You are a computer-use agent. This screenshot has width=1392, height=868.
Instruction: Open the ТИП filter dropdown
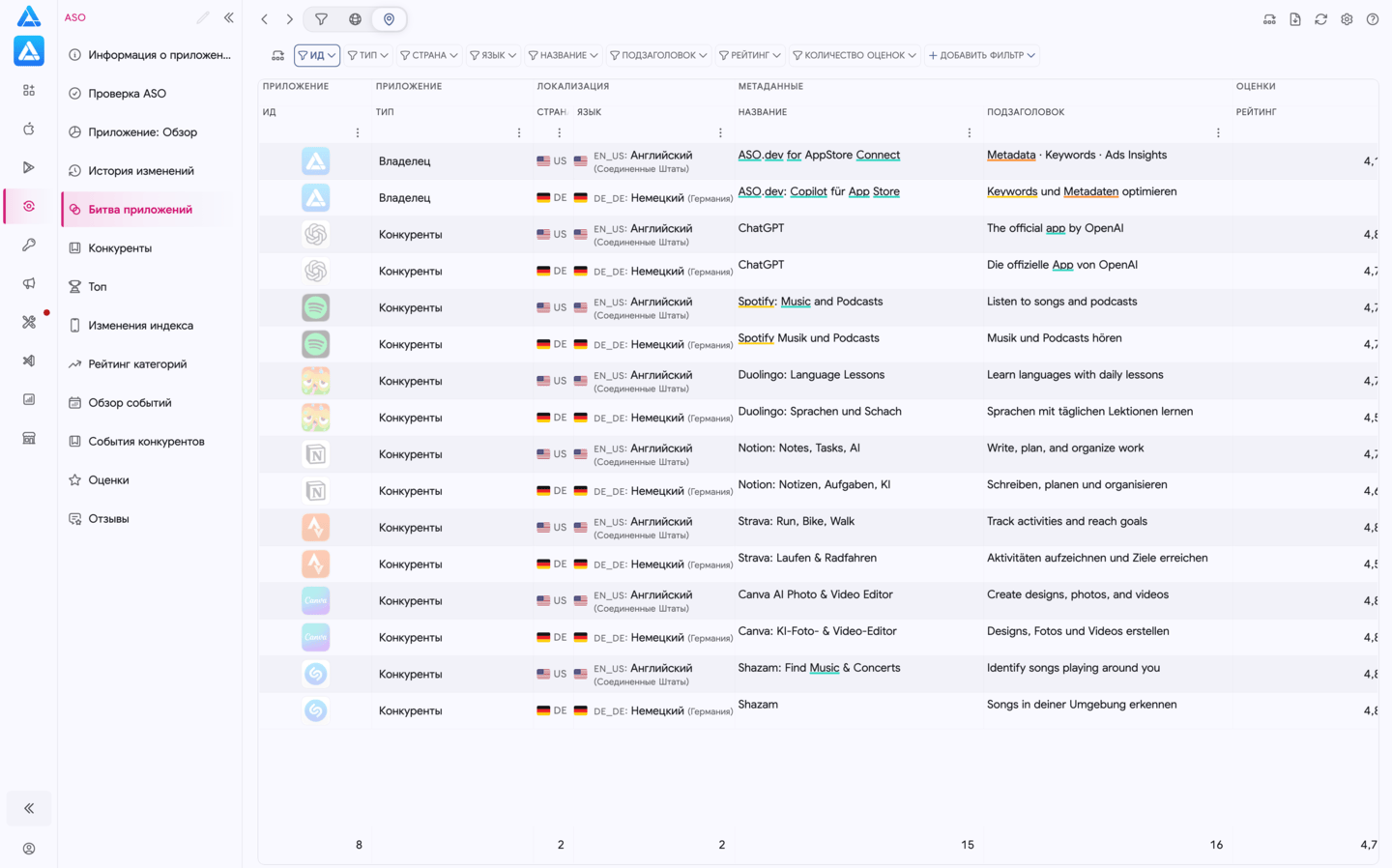368,55
